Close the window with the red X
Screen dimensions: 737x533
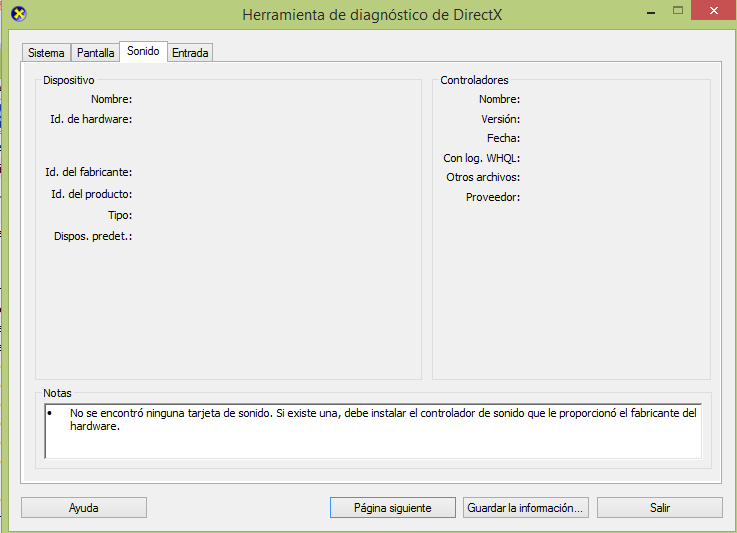713,10
